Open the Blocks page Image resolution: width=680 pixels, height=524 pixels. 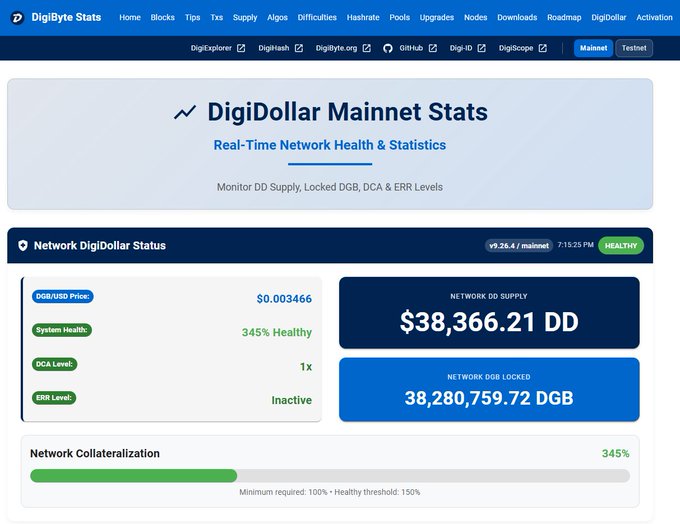coord(163,17)
